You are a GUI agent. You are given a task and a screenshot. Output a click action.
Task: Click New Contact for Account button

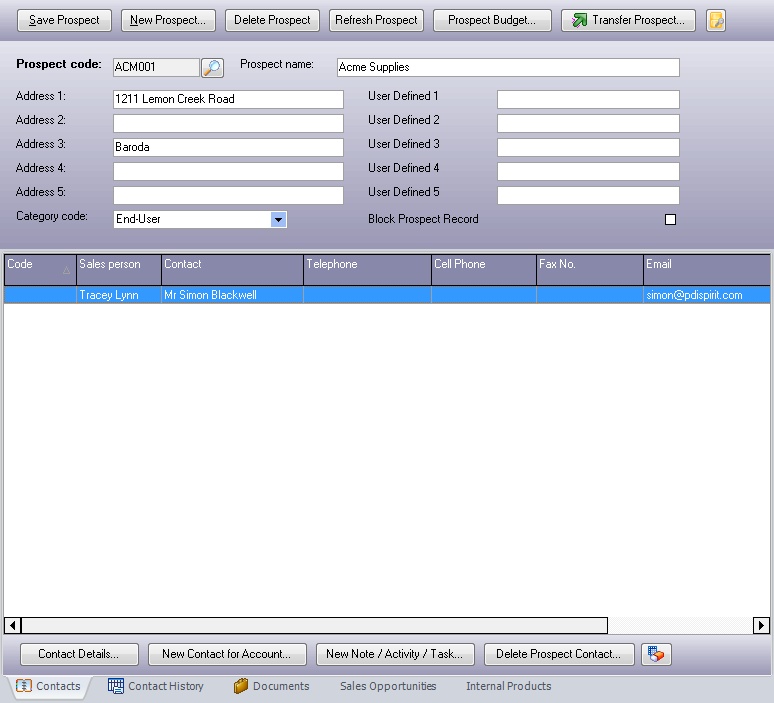pyautogui.click(x=226, y=654)
